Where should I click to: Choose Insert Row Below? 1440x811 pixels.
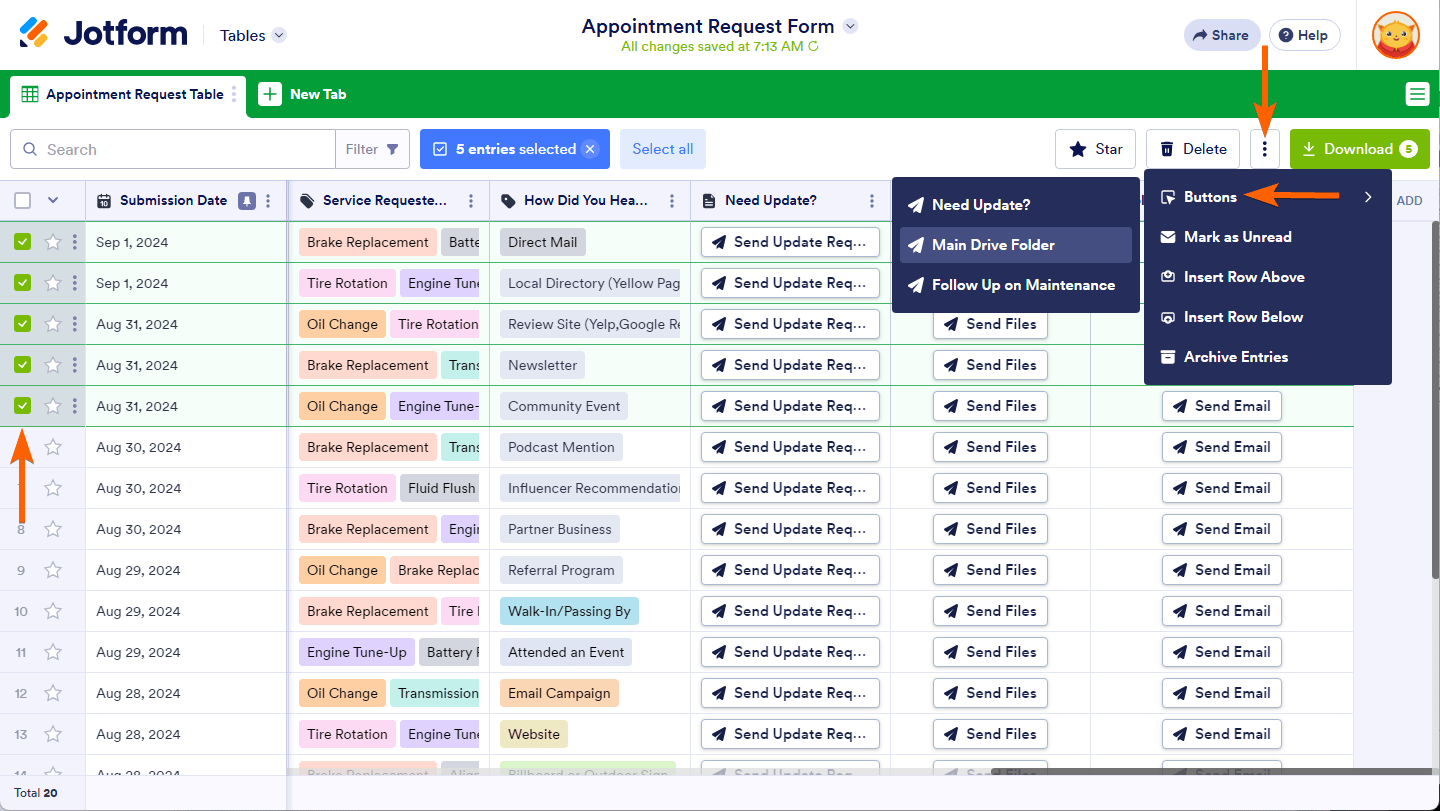1268,317
